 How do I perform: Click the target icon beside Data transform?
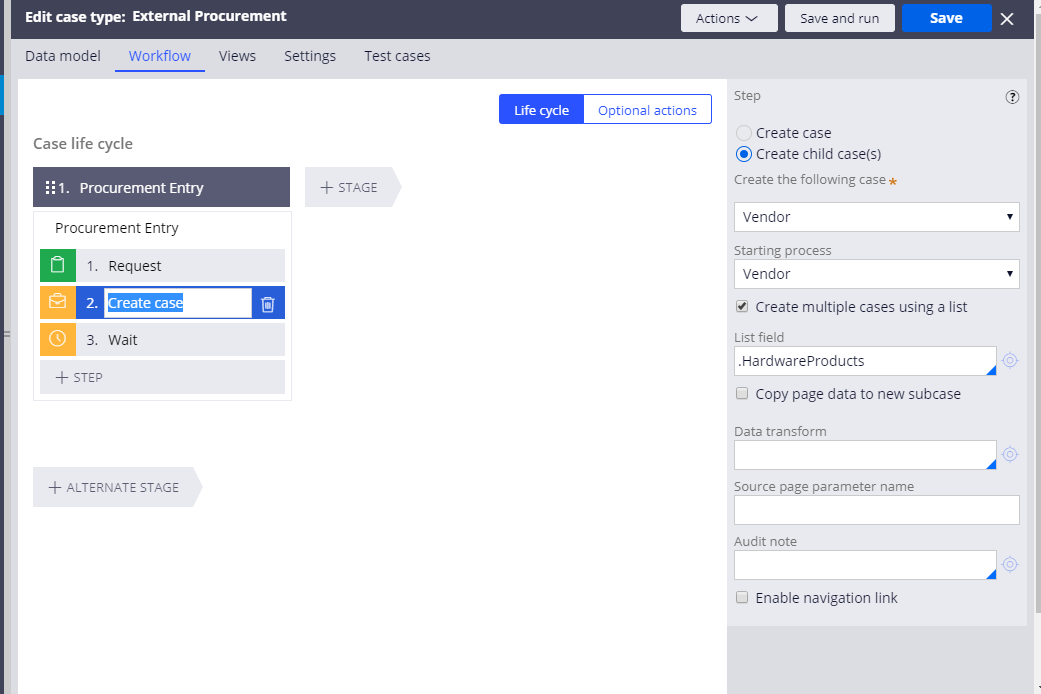(x=1010, y=455)
